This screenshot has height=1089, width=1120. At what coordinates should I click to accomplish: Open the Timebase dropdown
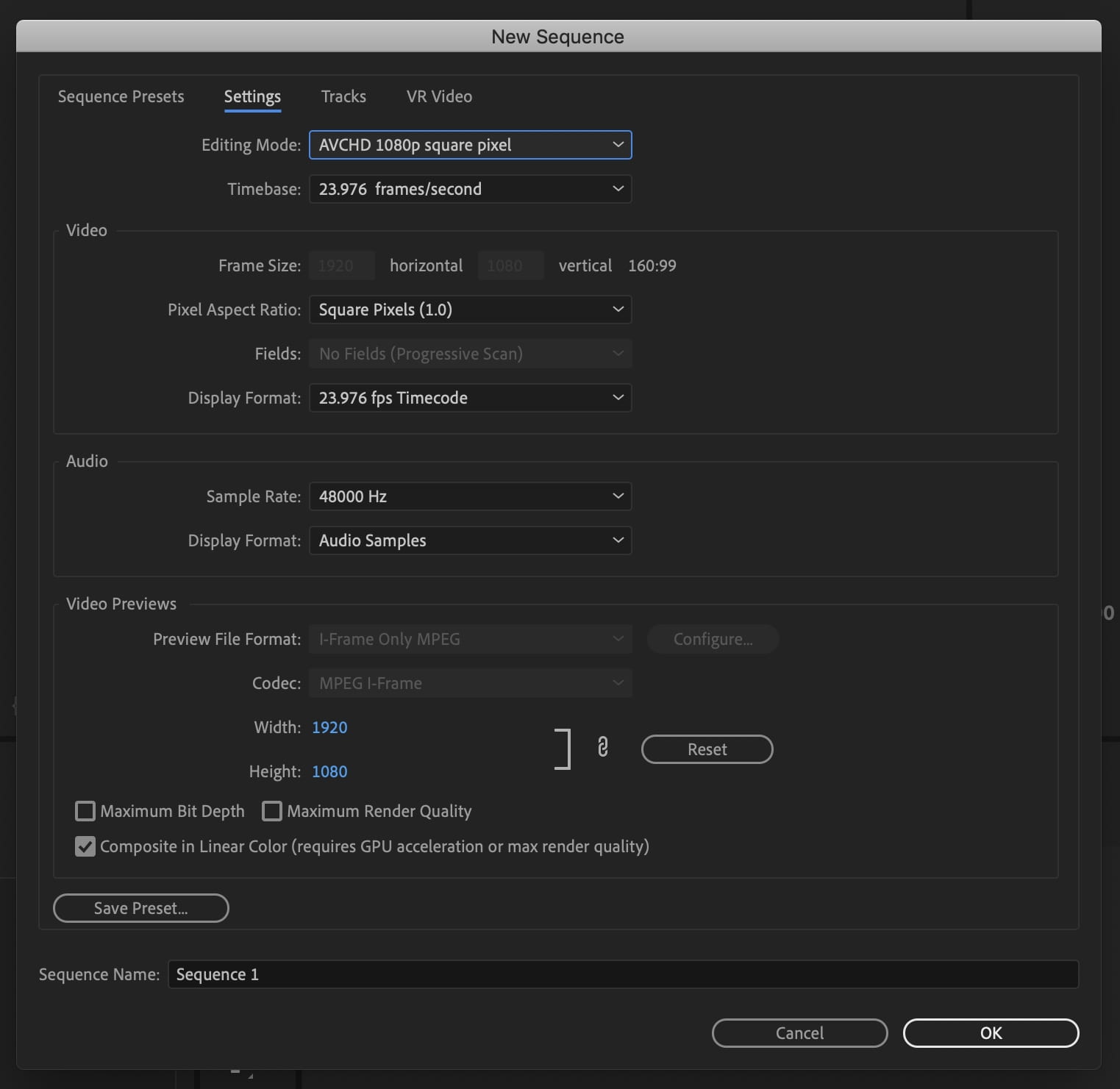click(x=471, y=189)
